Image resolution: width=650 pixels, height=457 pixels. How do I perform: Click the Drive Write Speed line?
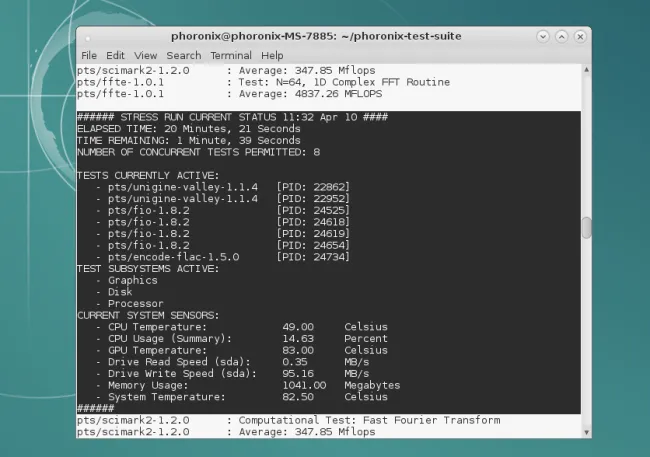pyautogui.click(x=232, y=373)
